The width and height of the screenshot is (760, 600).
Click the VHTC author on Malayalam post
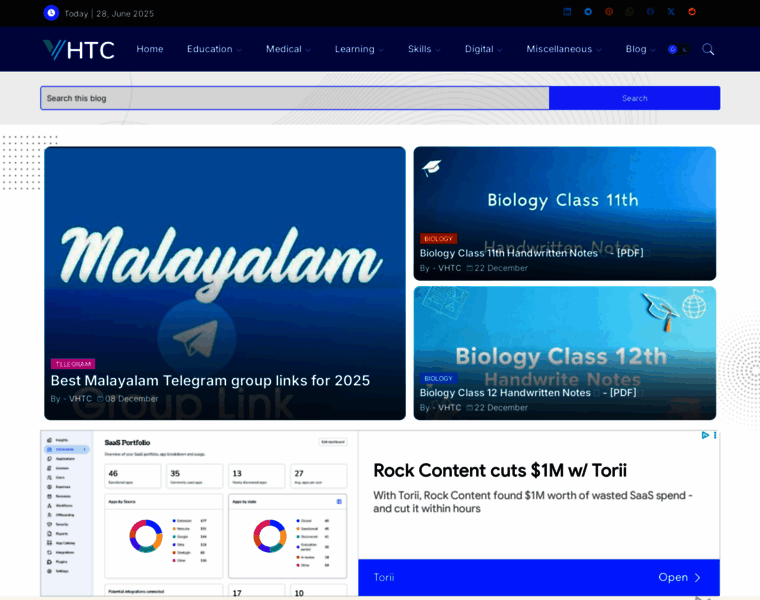click(80, 398)
